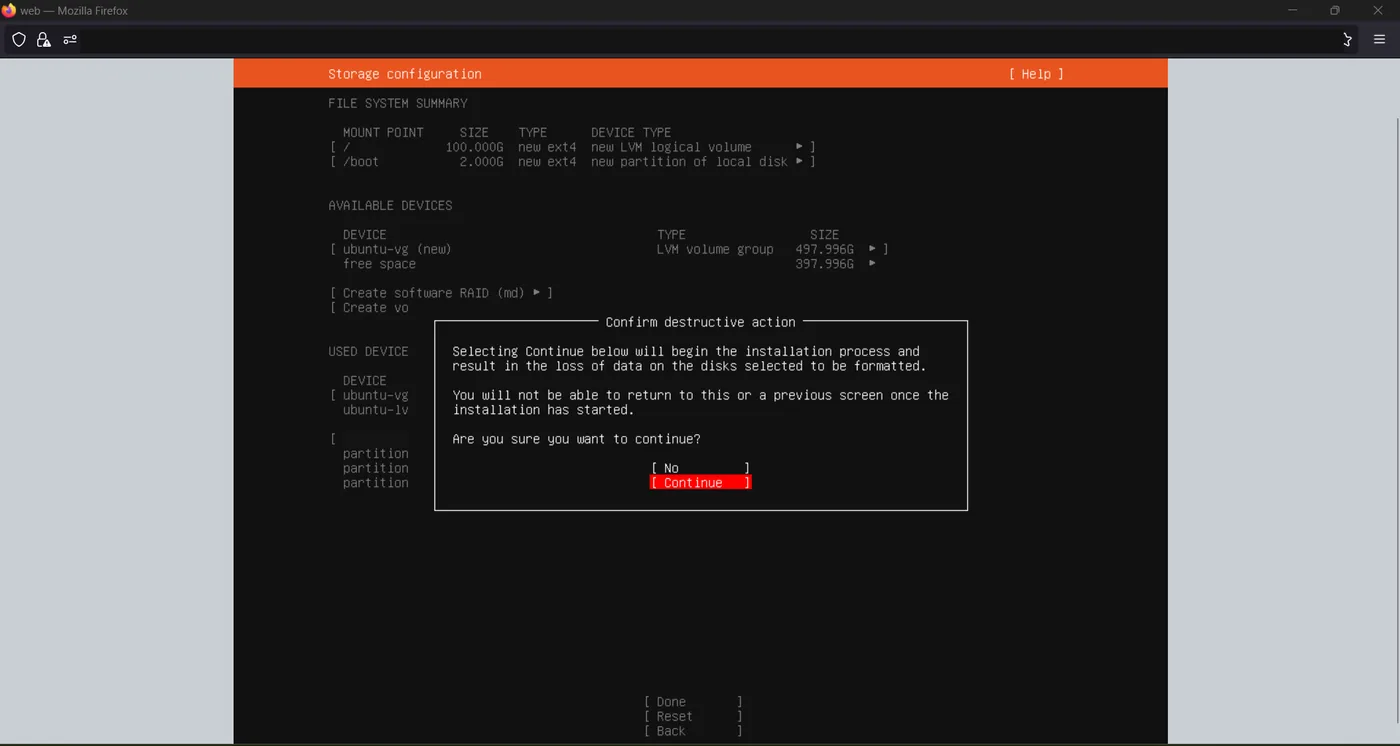Image resolution: width=1400 pixels, height=746 pixels.
Task: Expand the root mount point row arrow
Action: [800, 147]
